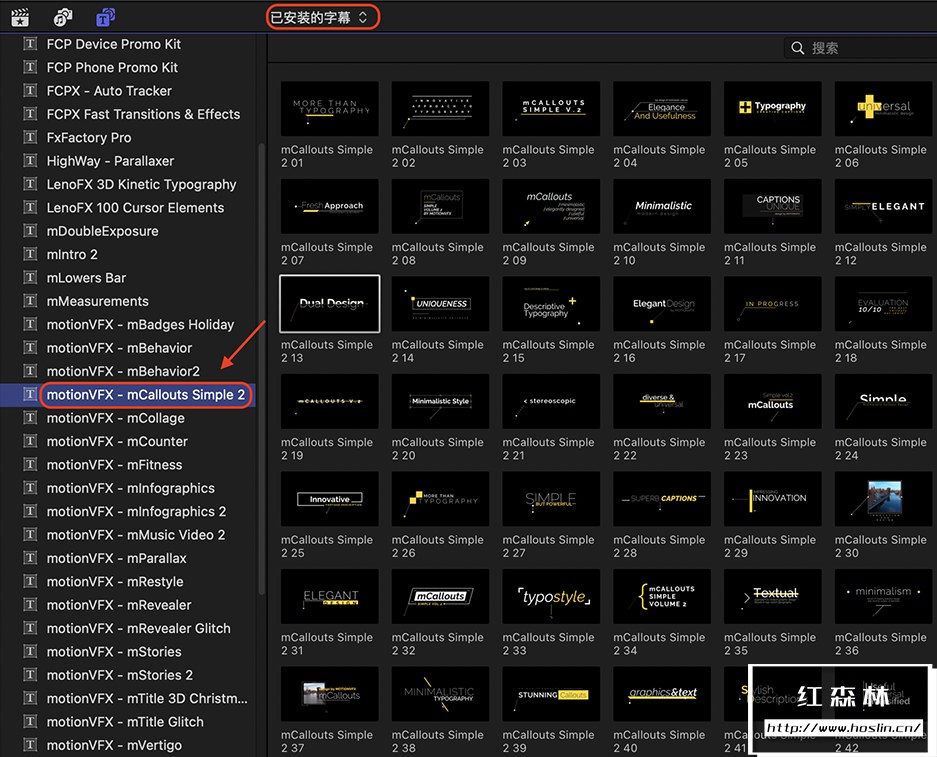Select mCallouts Simple 2 05 Typography thumbnail
This screenshot has width=937, height=757.
tap(773, 109)
